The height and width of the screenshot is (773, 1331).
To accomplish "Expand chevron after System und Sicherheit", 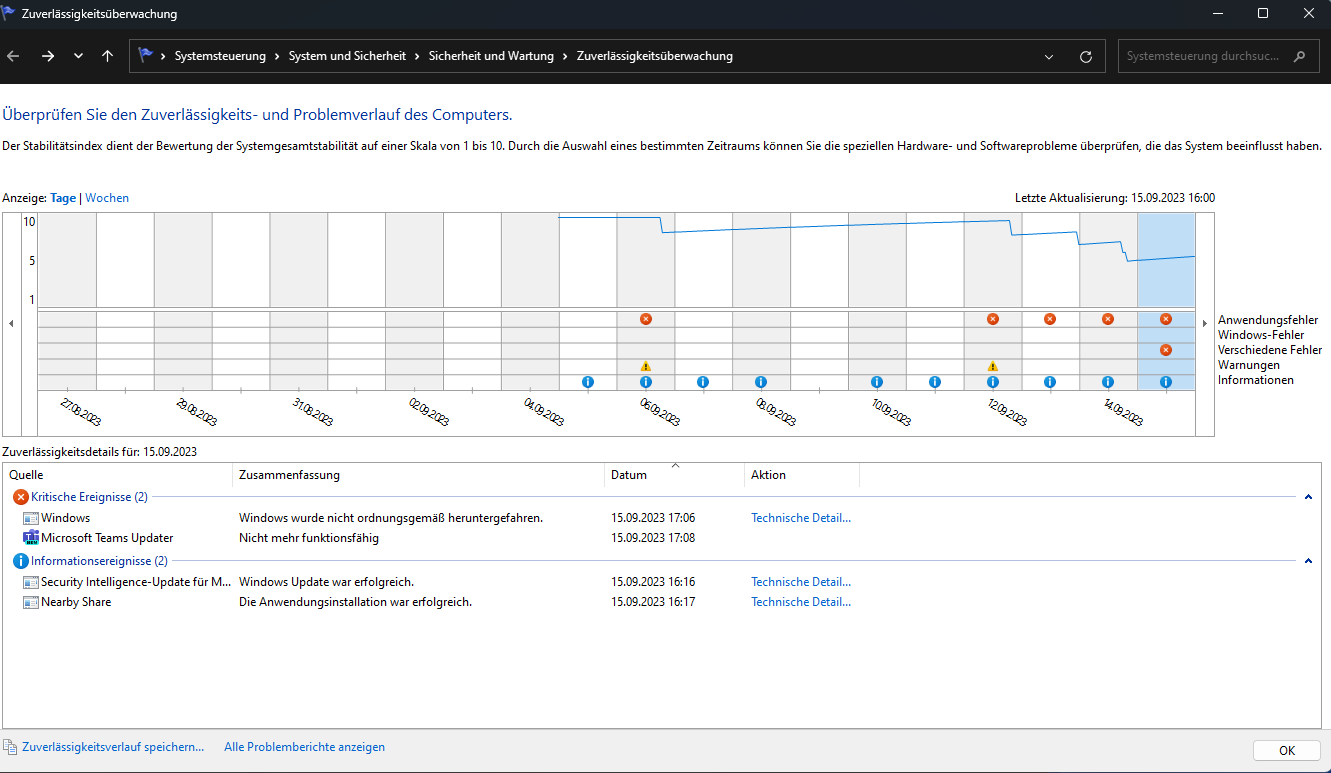I will tap(418, 56).
